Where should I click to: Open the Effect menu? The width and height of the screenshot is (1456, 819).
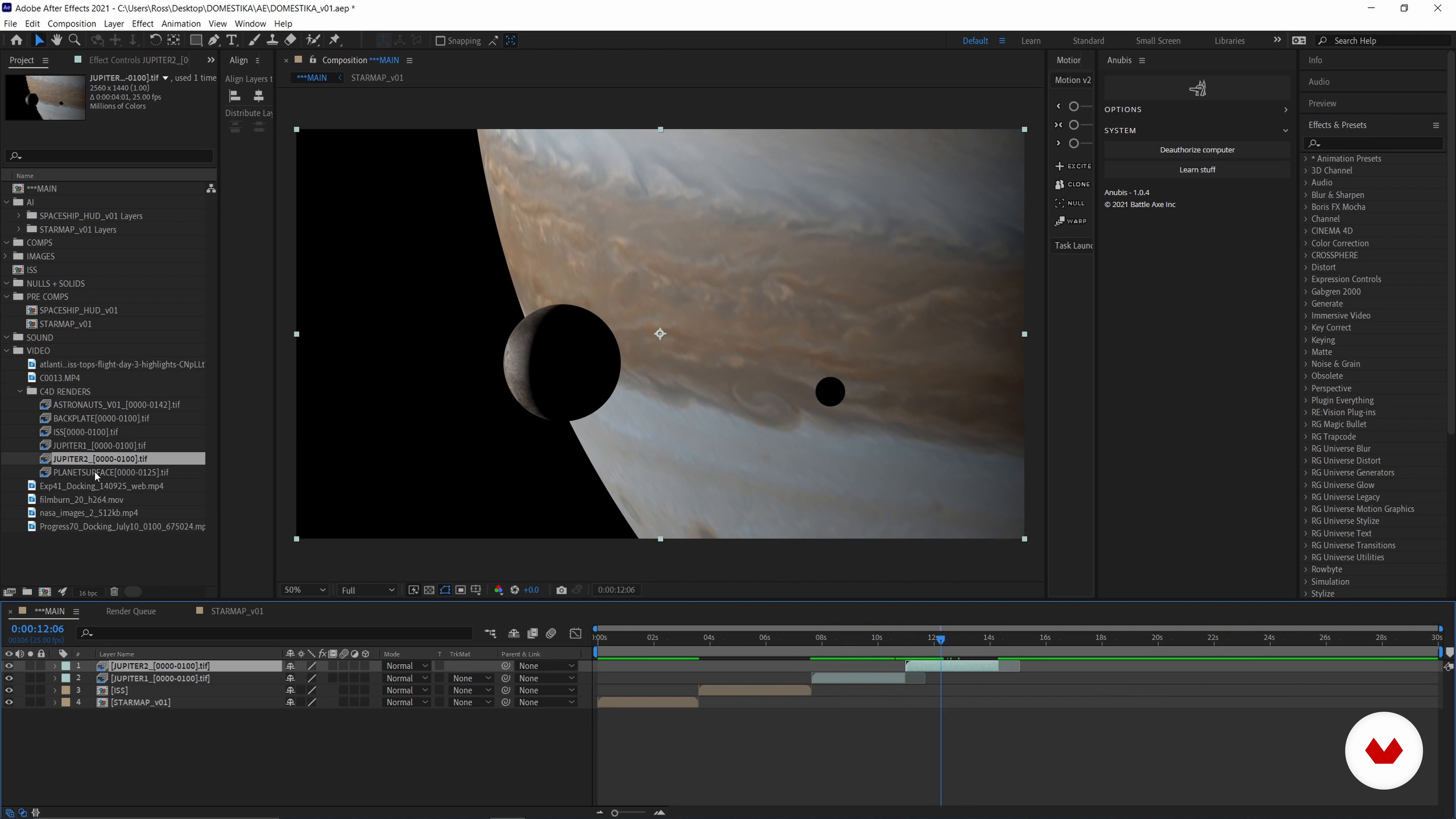click(143, 24)
